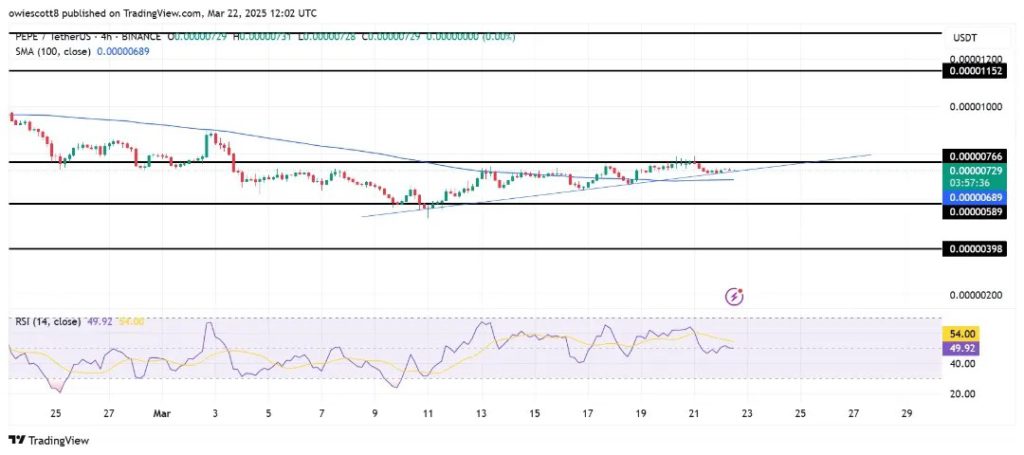1024x455 pixels.
Task: Click the tall green candle near Mar 3
Action: point(208,146)
